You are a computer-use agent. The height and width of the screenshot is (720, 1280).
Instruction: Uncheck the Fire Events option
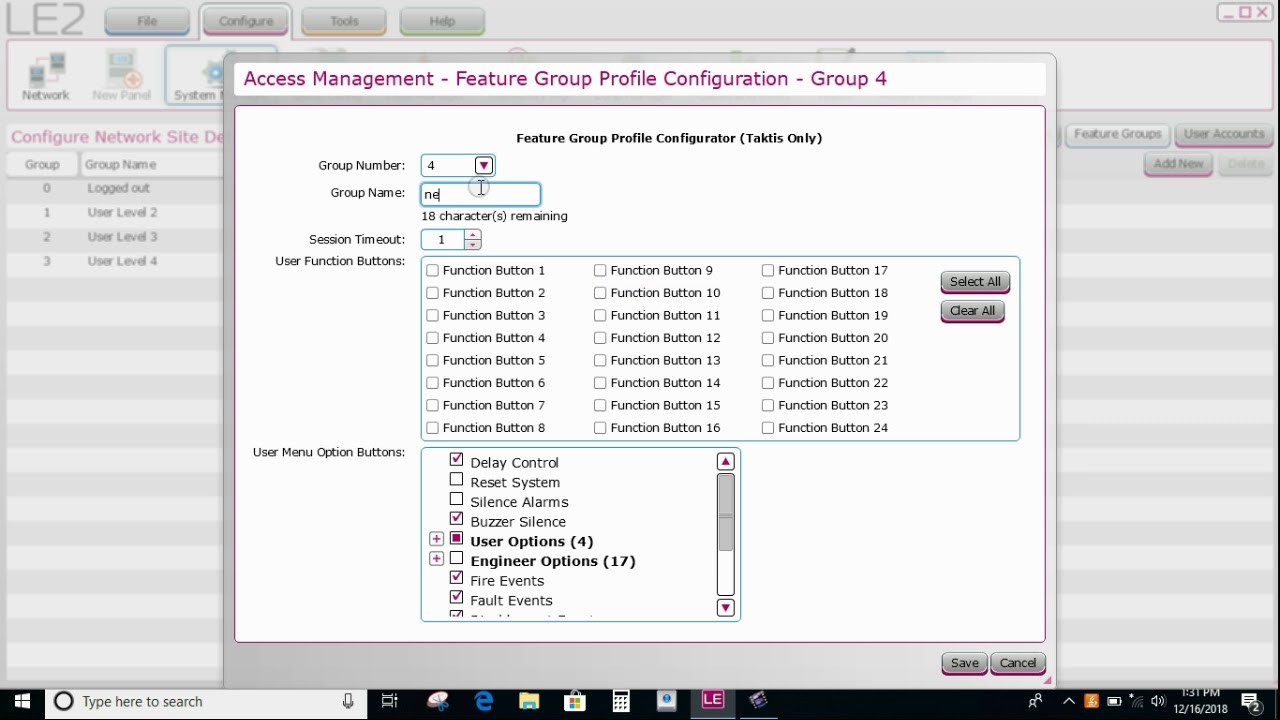point(457,578)
